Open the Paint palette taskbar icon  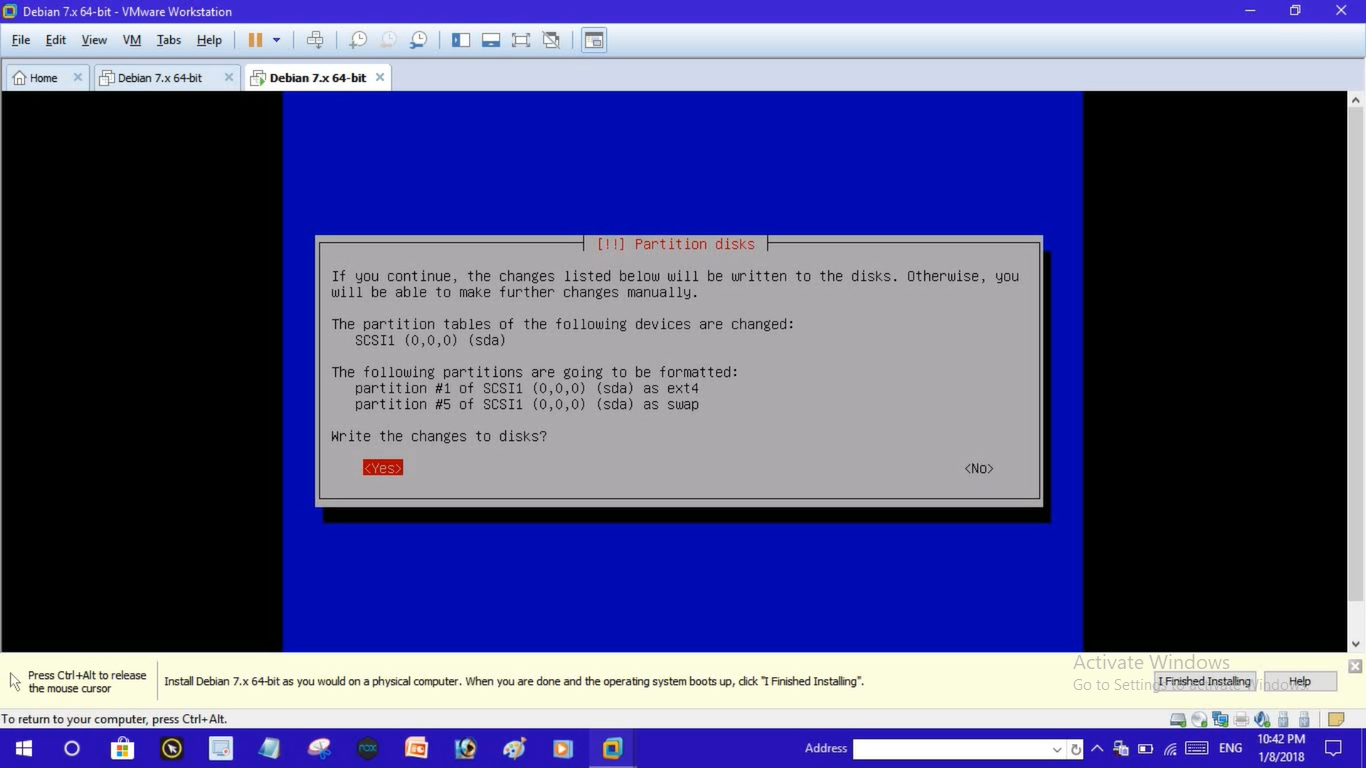coord(514,748)
